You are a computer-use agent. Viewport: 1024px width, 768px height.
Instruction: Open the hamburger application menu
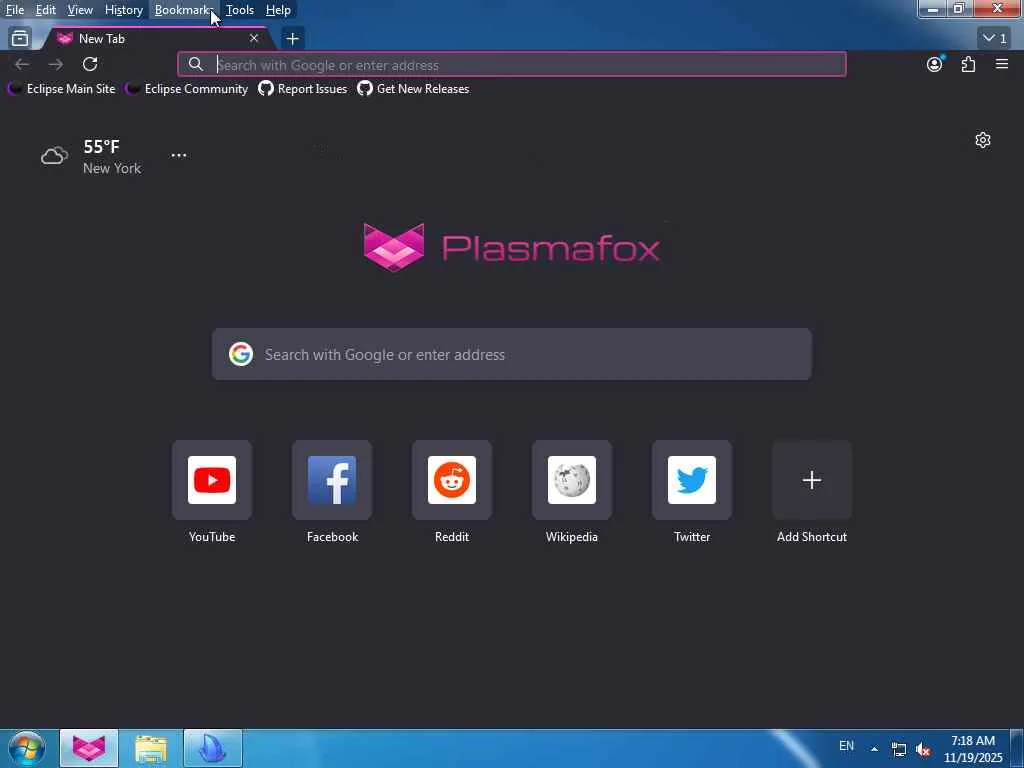(1002, 64)
